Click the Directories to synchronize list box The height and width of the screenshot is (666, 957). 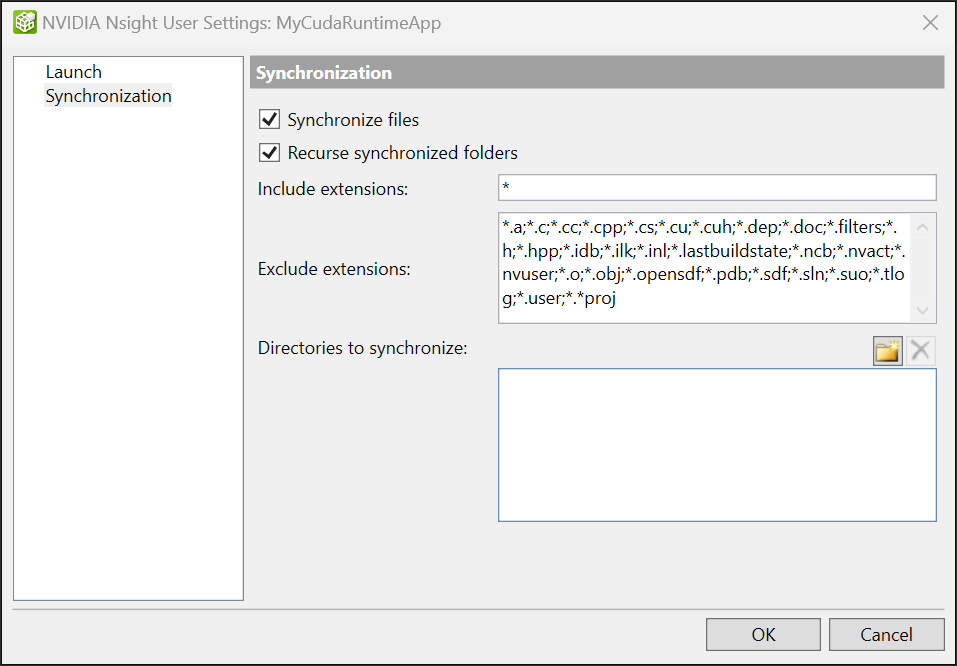(x=717, y=445)
